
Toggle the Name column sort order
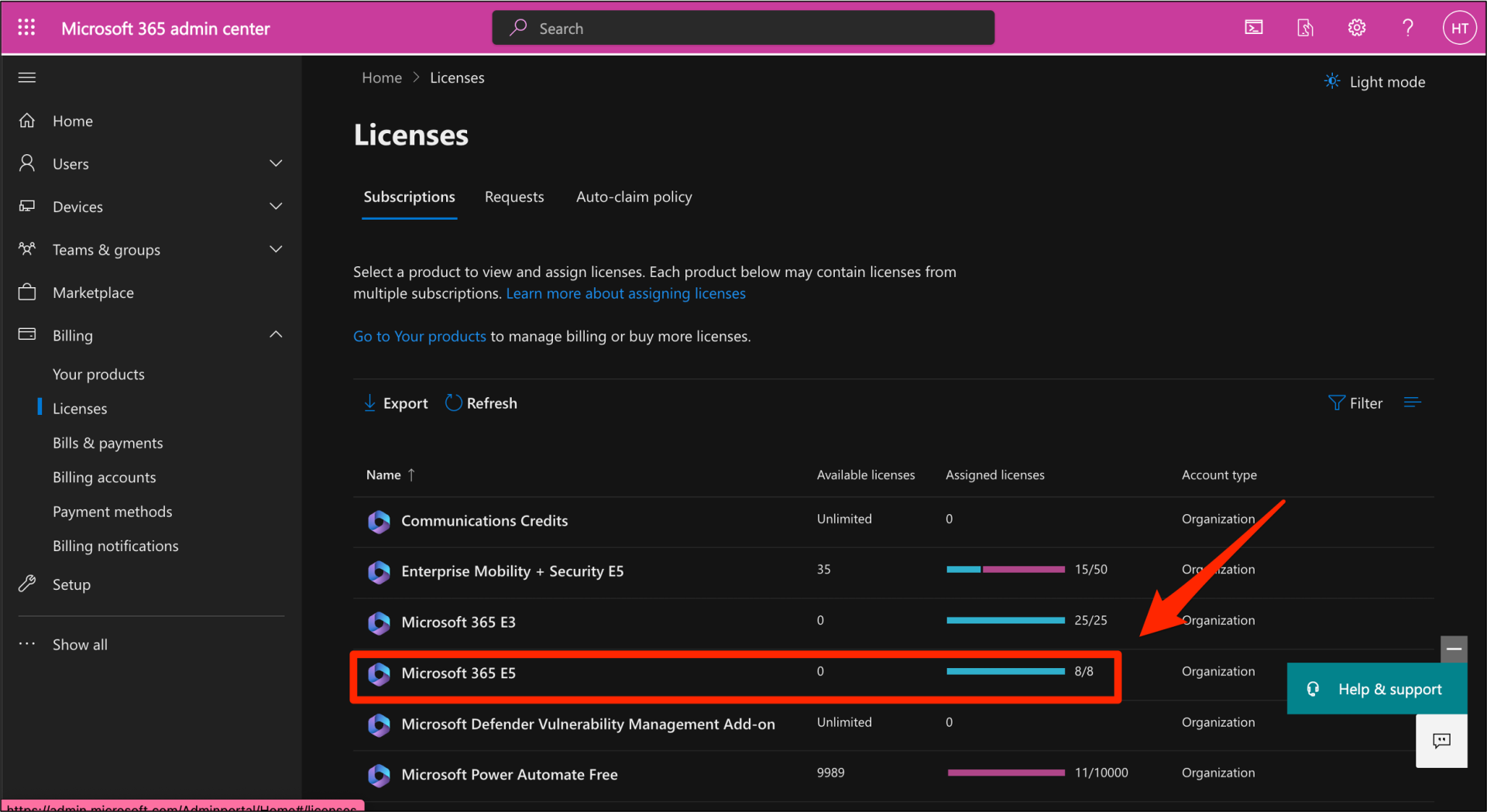[390, 475]
